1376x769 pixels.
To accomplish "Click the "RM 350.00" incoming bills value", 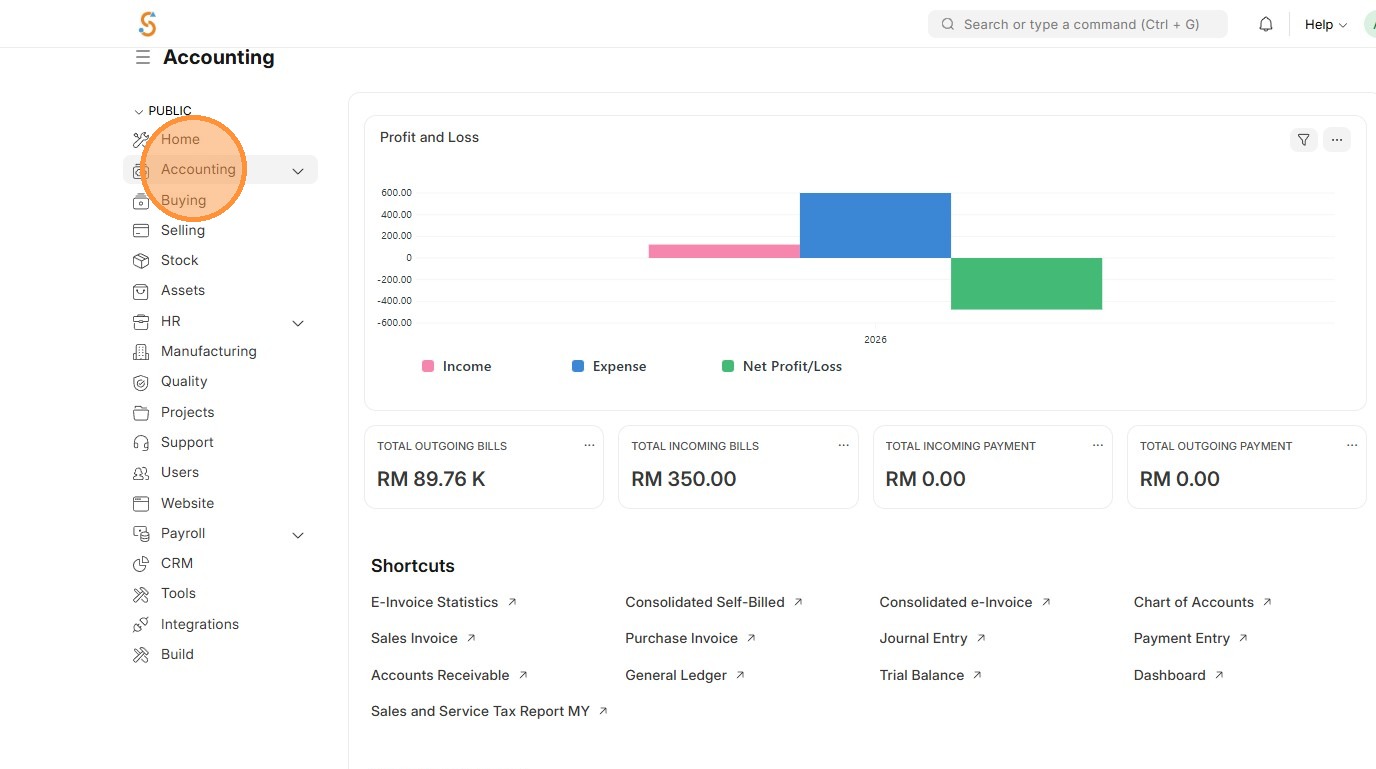I will tap(684, 479).
